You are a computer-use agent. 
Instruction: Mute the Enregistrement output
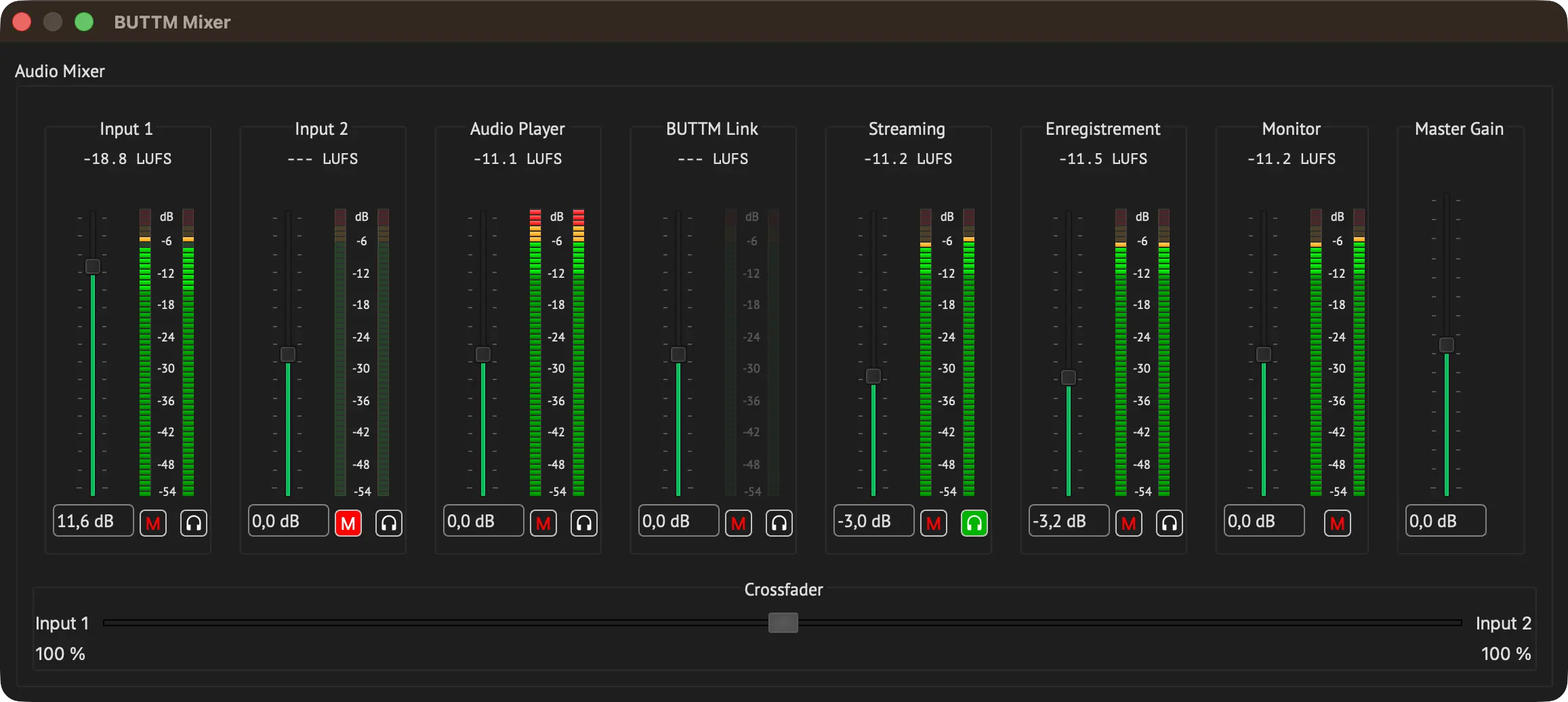click(x=1129, y=522)
